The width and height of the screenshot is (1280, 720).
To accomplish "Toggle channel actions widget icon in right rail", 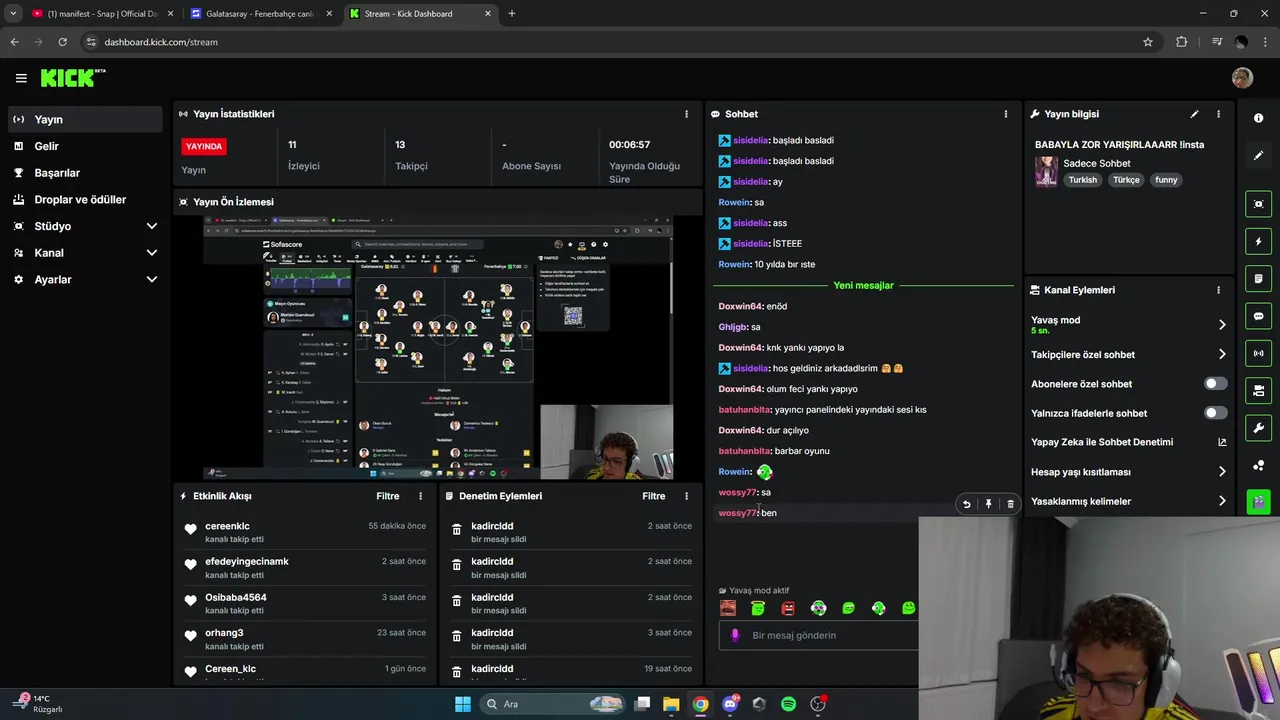I will tap(1258, 390).
